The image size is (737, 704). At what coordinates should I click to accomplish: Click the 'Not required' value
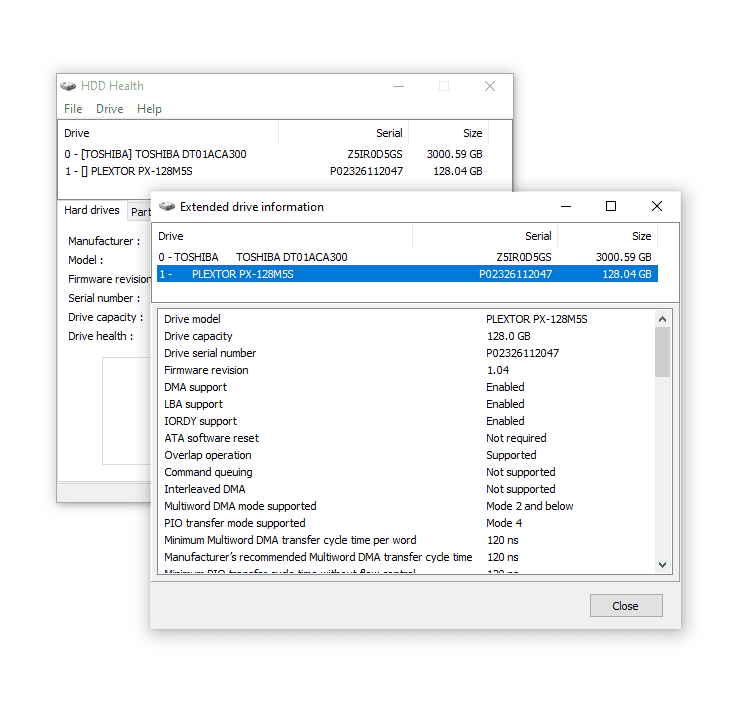(x=516, y=438)
